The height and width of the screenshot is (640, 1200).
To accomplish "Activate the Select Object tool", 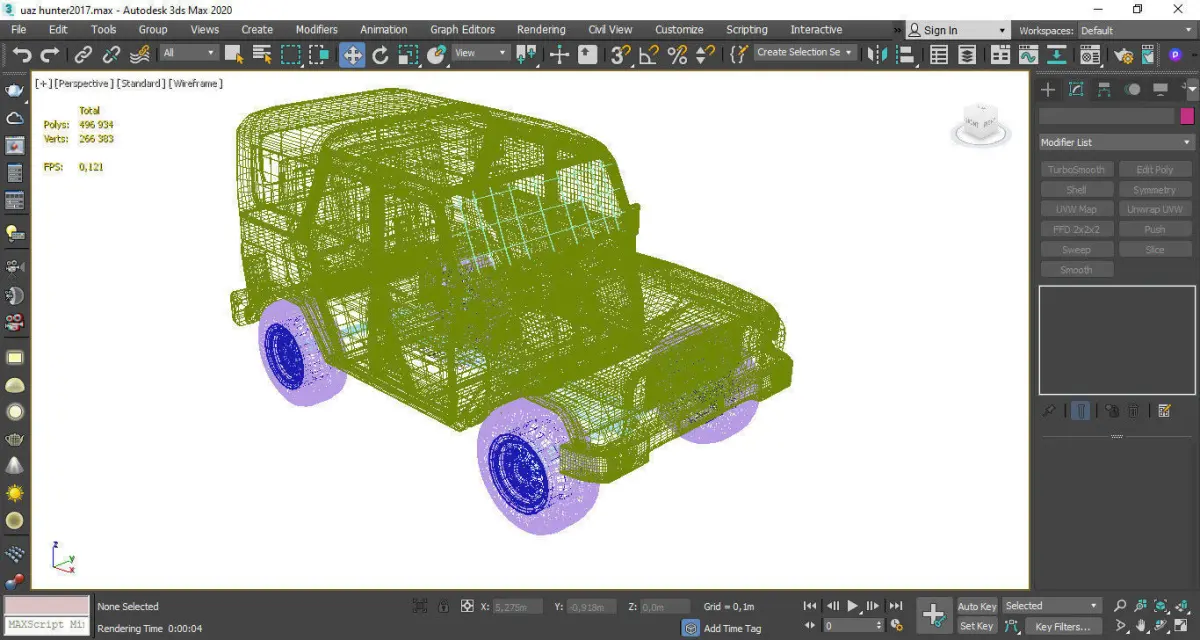I will coord(234,54).
